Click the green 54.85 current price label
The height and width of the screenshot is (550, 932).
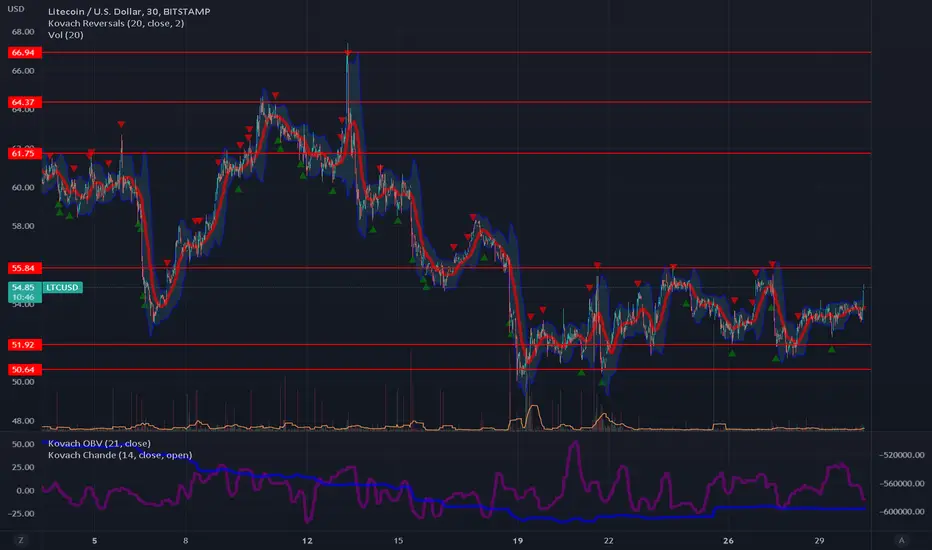pos(23,288)
